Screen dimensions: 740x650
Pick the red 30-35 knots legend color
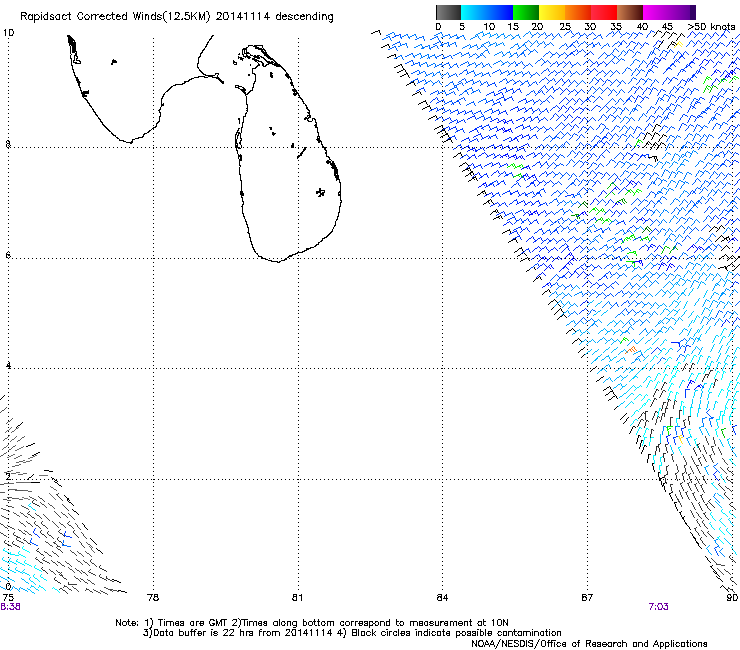[604, 12]
